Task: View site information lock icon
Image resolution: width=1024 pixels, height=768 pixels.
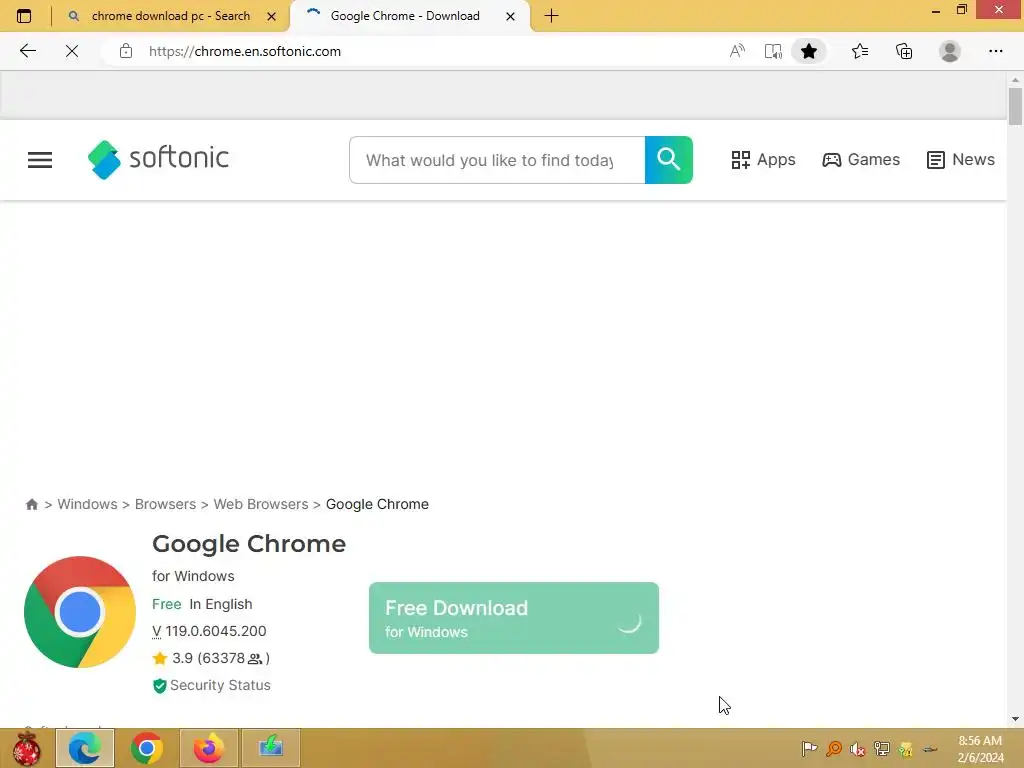Action: [126, 51]
